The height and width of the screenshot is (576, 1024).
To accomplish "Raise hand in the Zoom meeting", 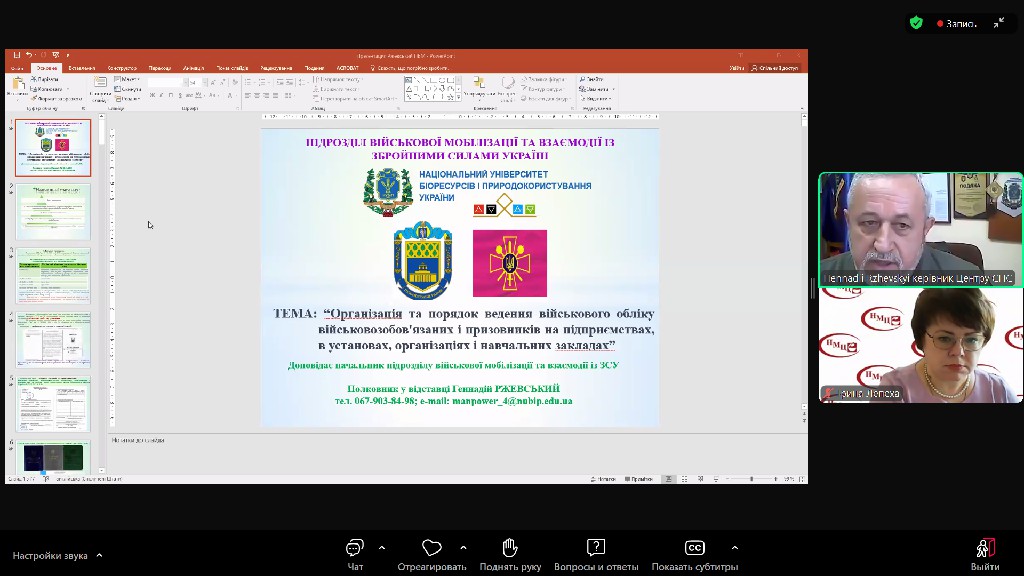I will click(x=510, y=555).
